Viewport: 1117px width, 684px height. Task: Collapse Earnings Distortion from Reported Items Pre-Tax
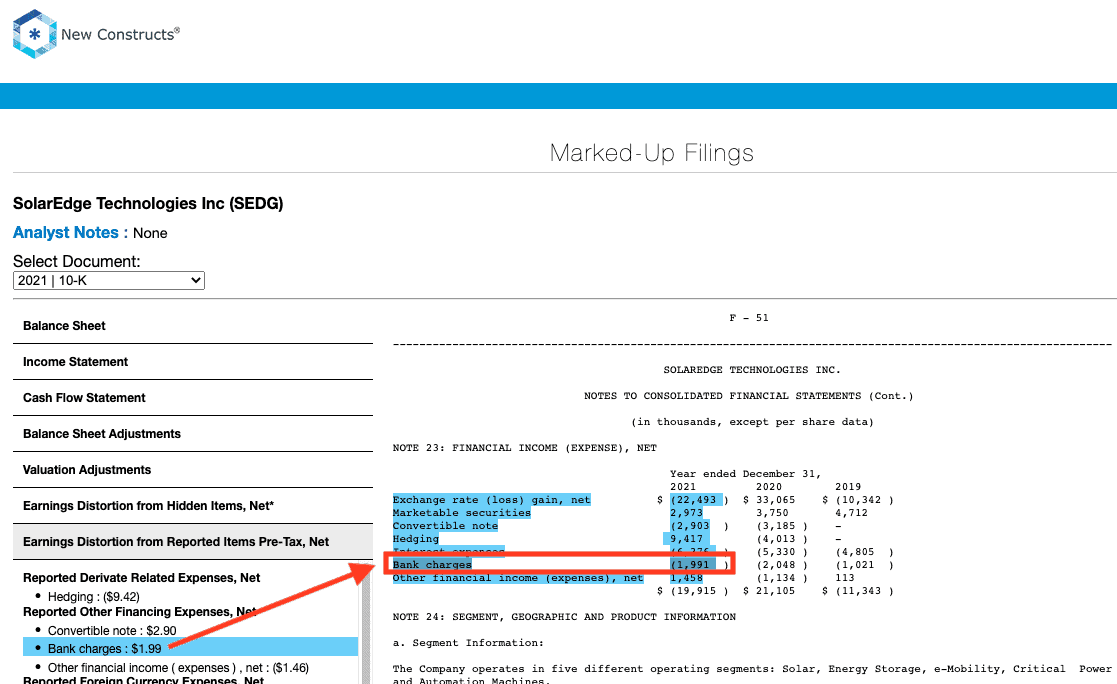[x=193, y=542]
